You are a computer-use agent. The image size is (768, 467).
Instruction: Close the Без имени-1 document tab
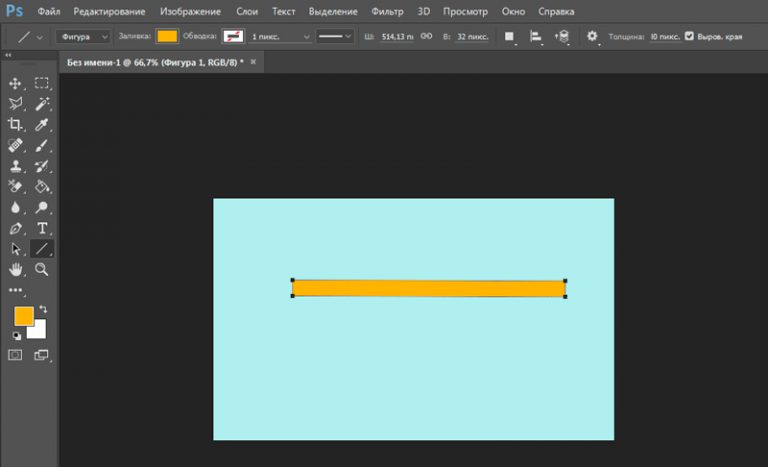pos(253,62)
